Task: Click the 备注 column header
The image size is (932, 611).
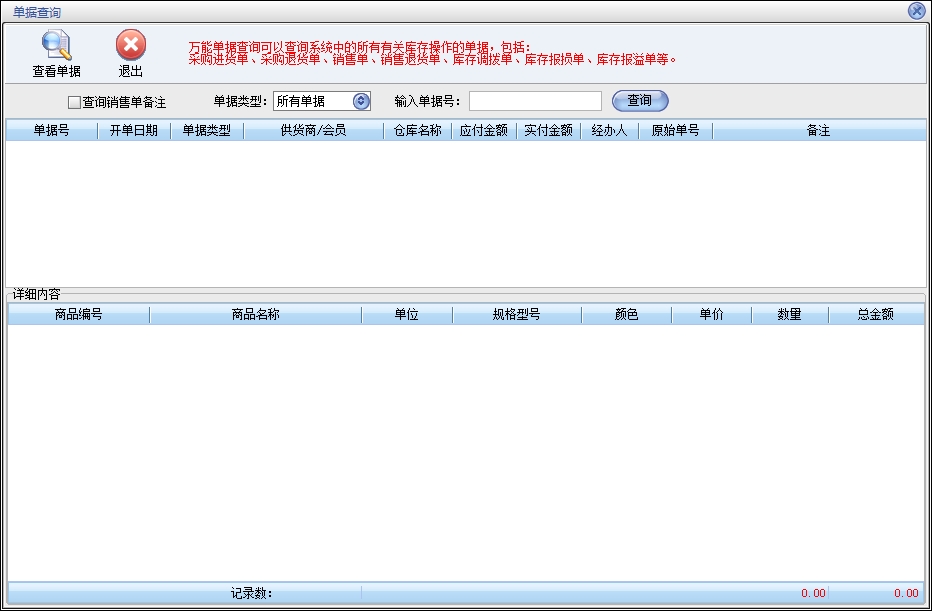Action: (818, 131)
